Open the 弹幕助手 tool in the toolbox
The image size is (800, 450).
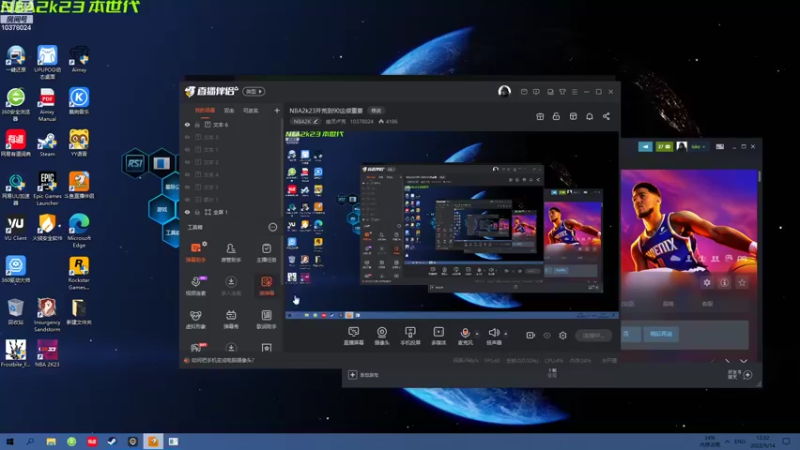(x=195, y=253)
